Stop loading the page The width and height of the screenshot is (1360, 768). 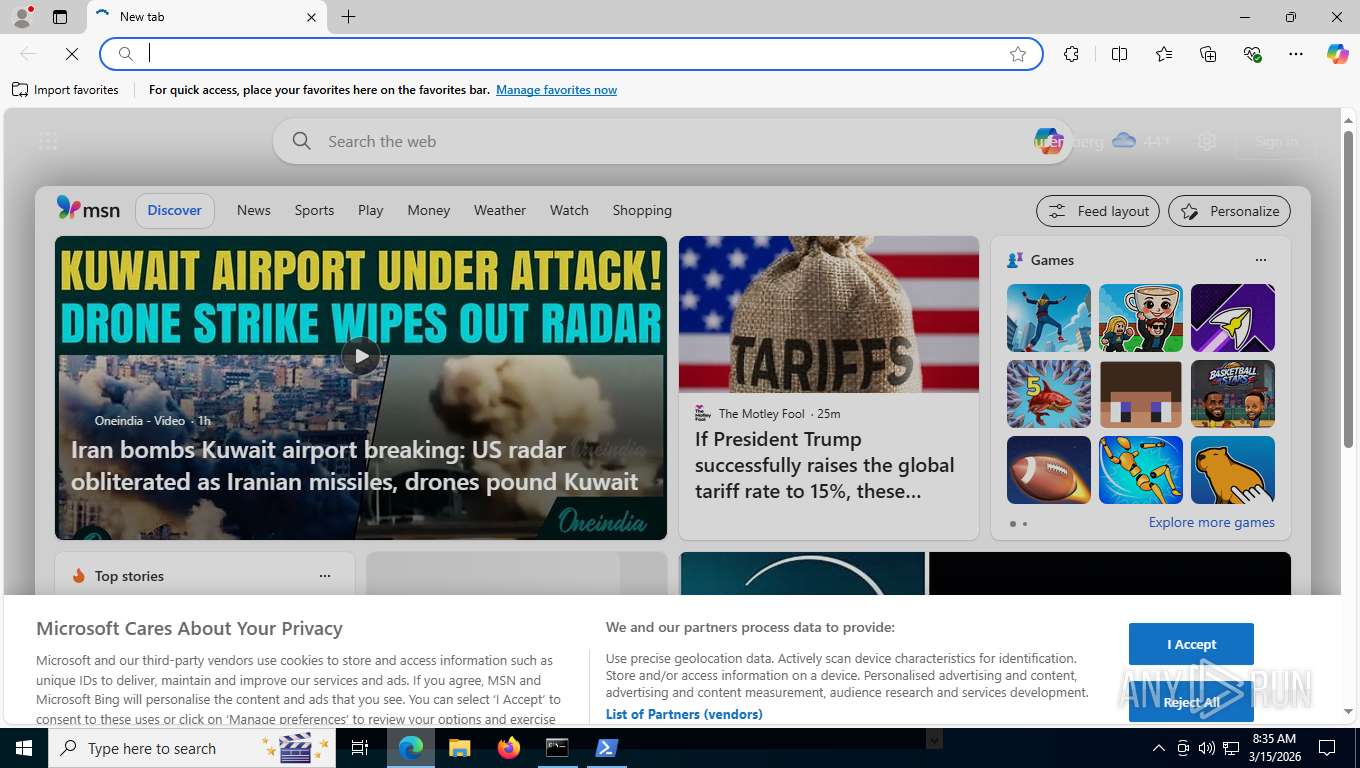pos(72,54)
